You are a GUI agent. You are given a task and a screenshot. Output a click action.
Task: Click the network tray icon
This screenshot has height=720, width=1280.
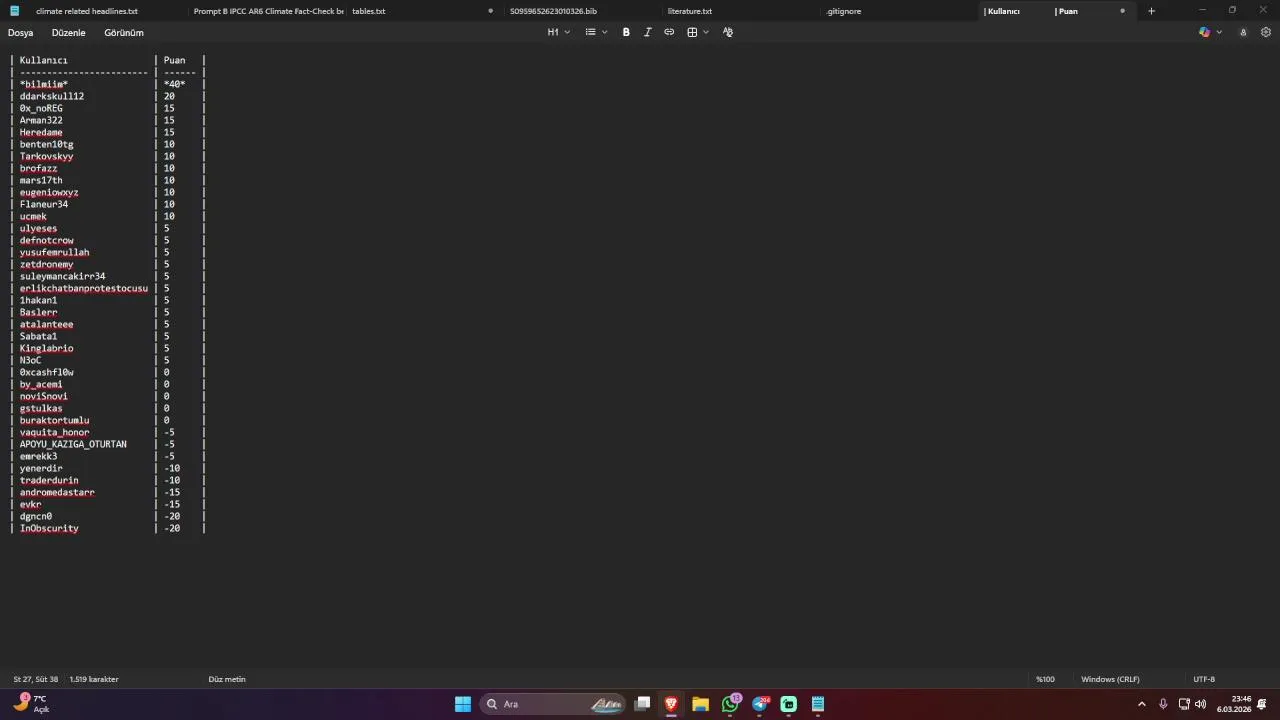click(1185, 704)
